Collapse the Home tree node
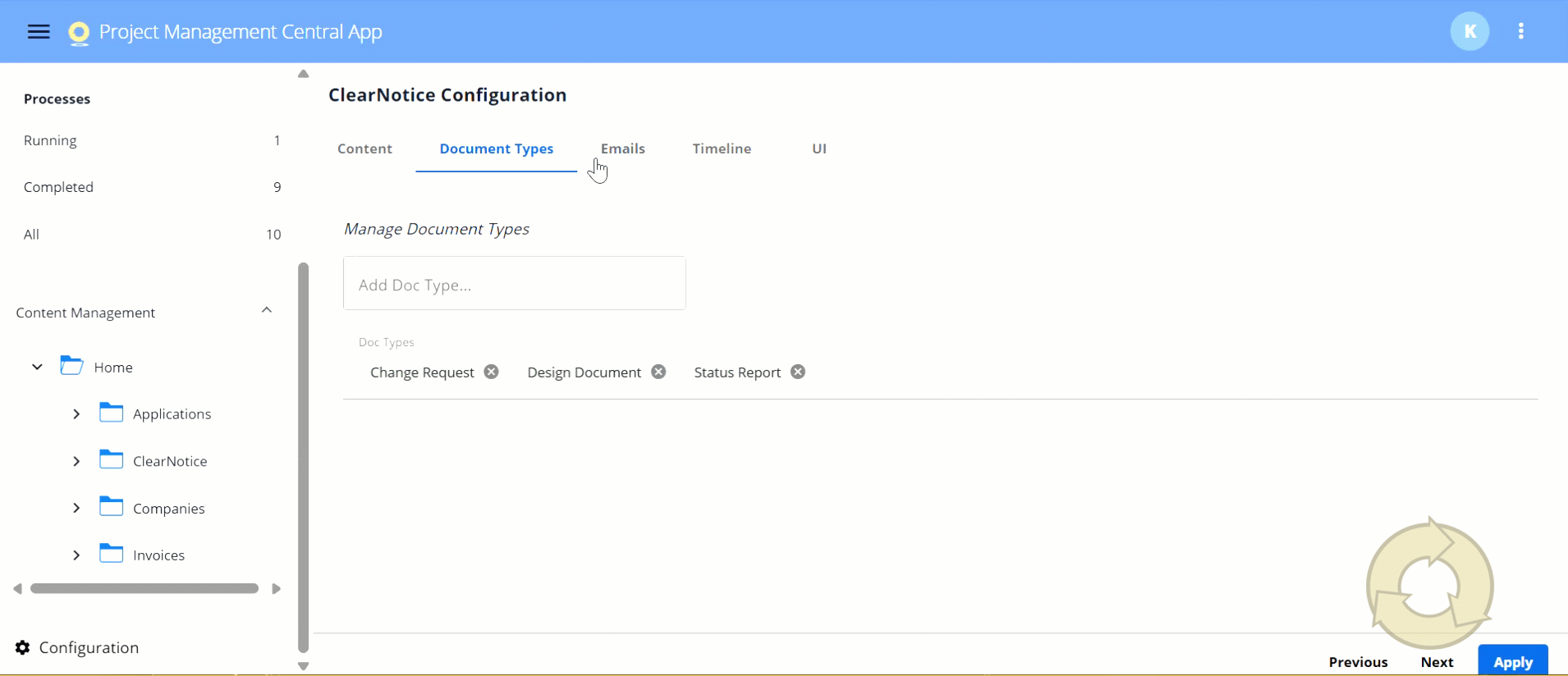Screen dimensions: 1568x676 tap(37, 367)
